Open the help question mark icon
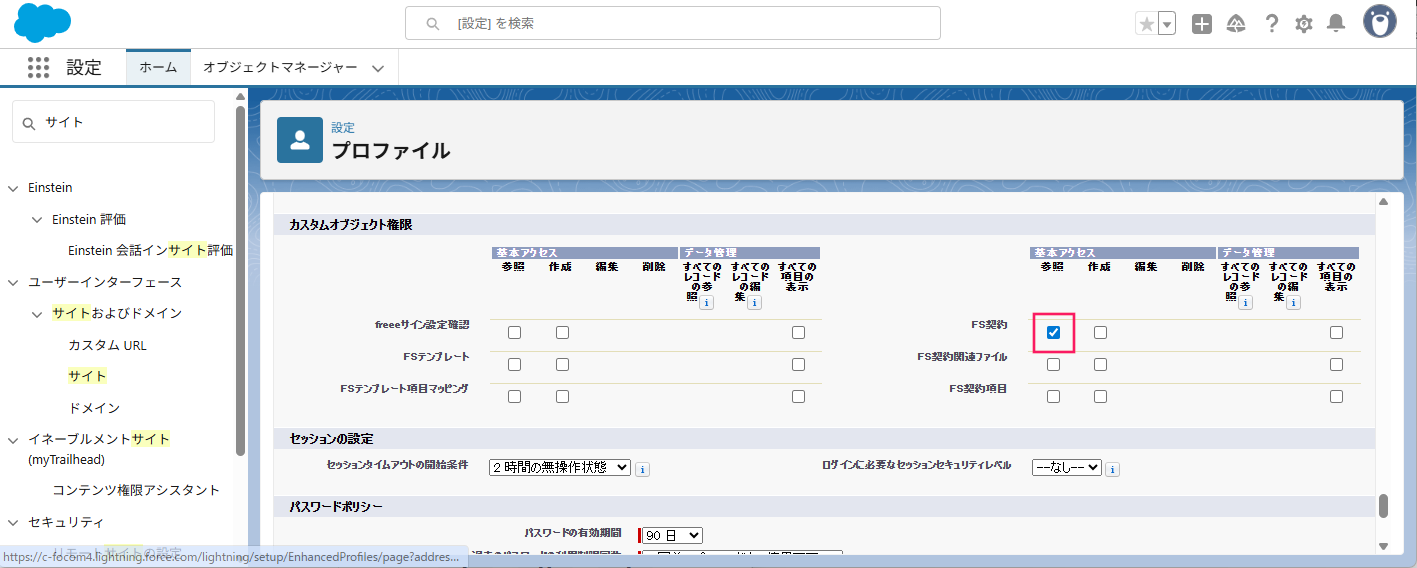The image size is (1417, 568). (x=1271, y=24)
